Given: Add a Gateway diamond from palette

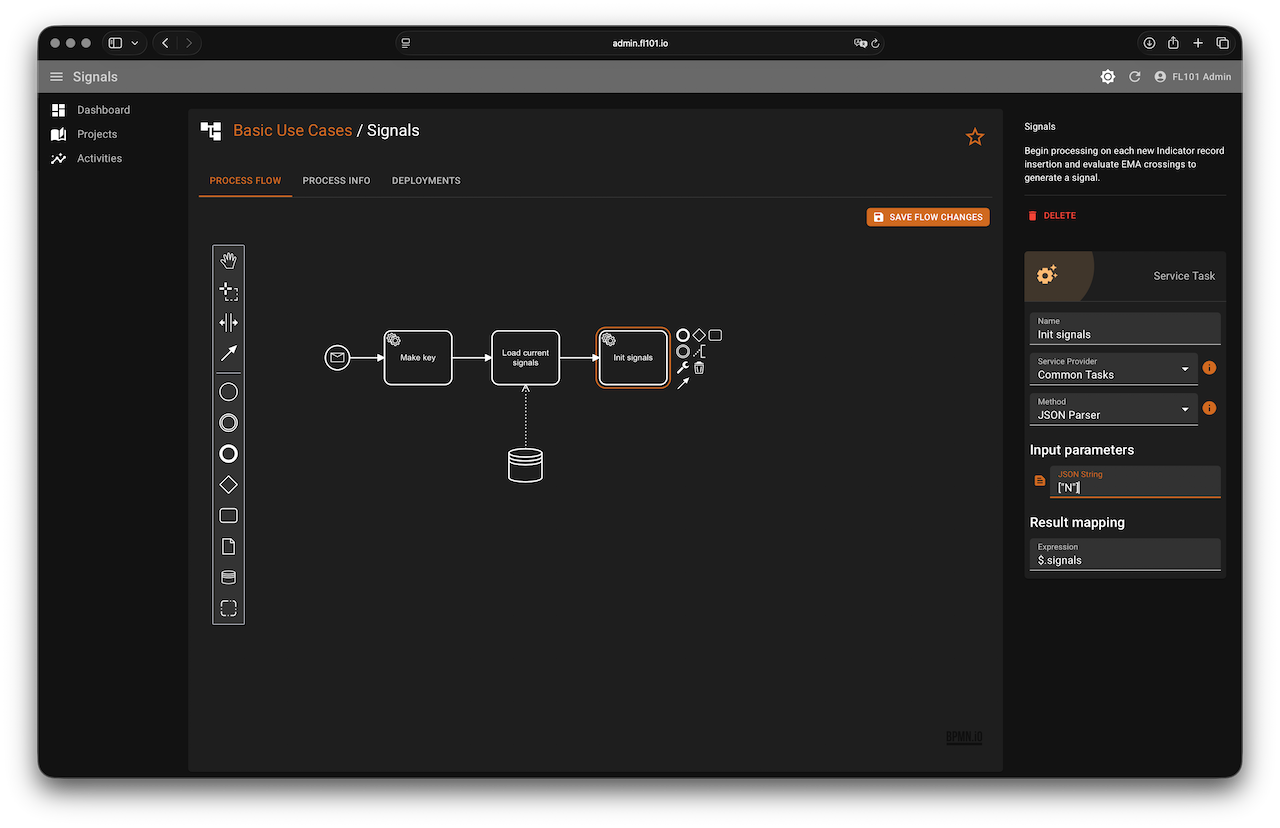Looking at the screenshot, I should coord(228,485).
